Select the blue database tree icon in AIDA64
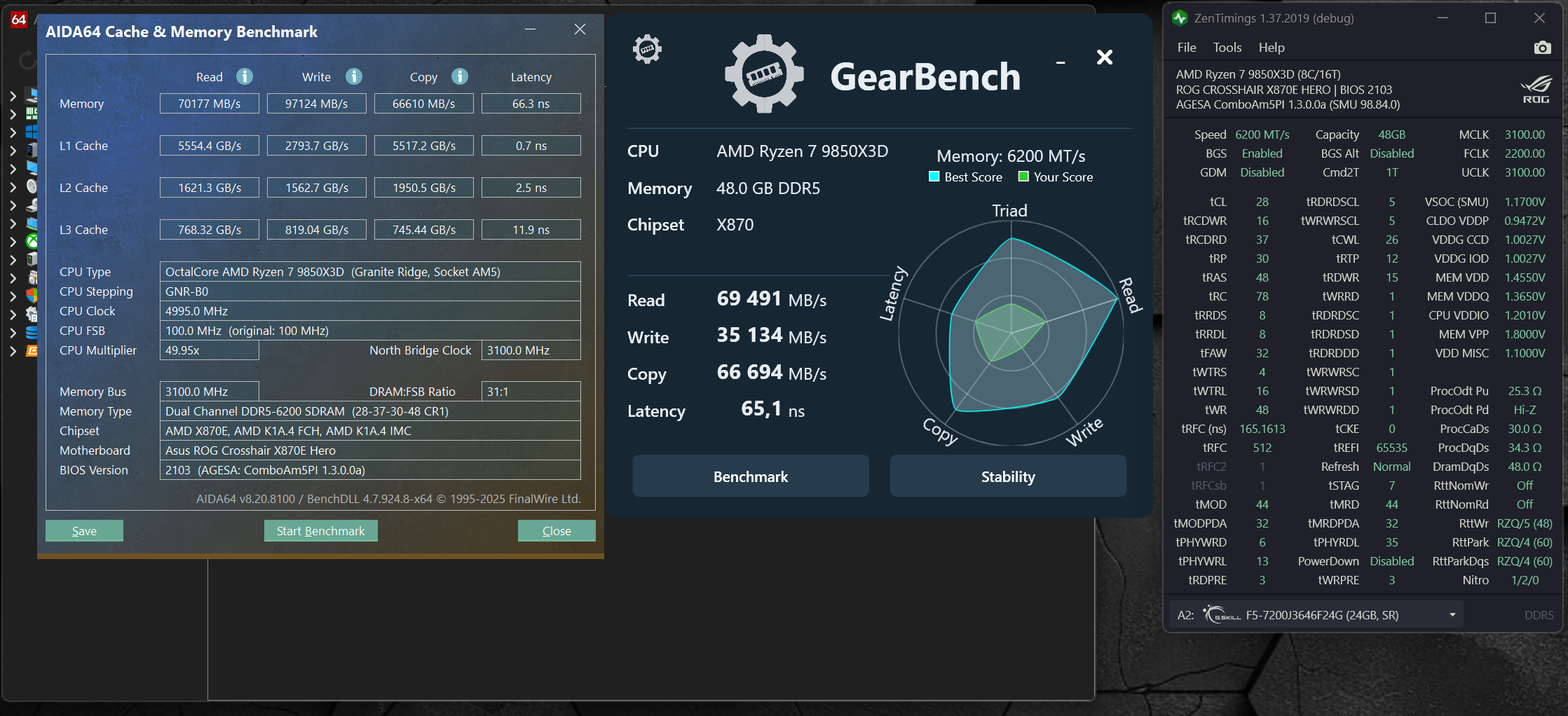The image size is (1568, 716). point(32,332)
